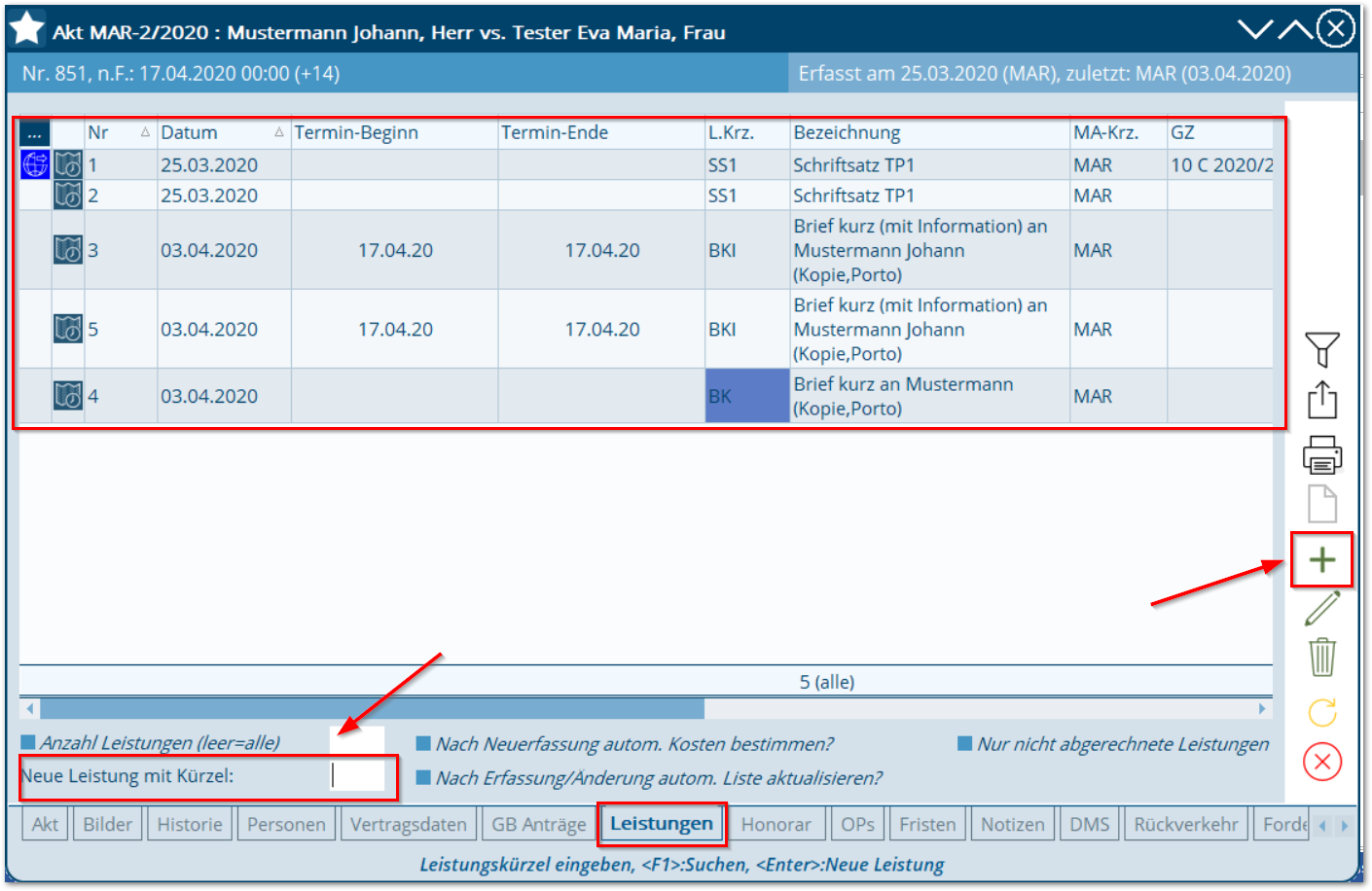Screen dimensions: 1372x891
Task: Click the trash delete icon
Action: (1321, 657)
